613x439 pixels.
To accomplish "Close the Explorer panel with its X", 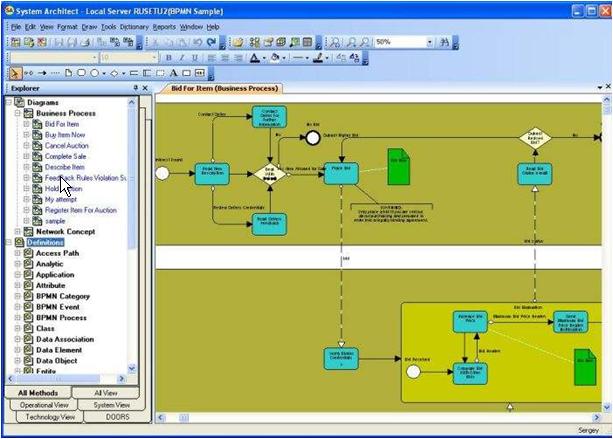I will point(145,88).
